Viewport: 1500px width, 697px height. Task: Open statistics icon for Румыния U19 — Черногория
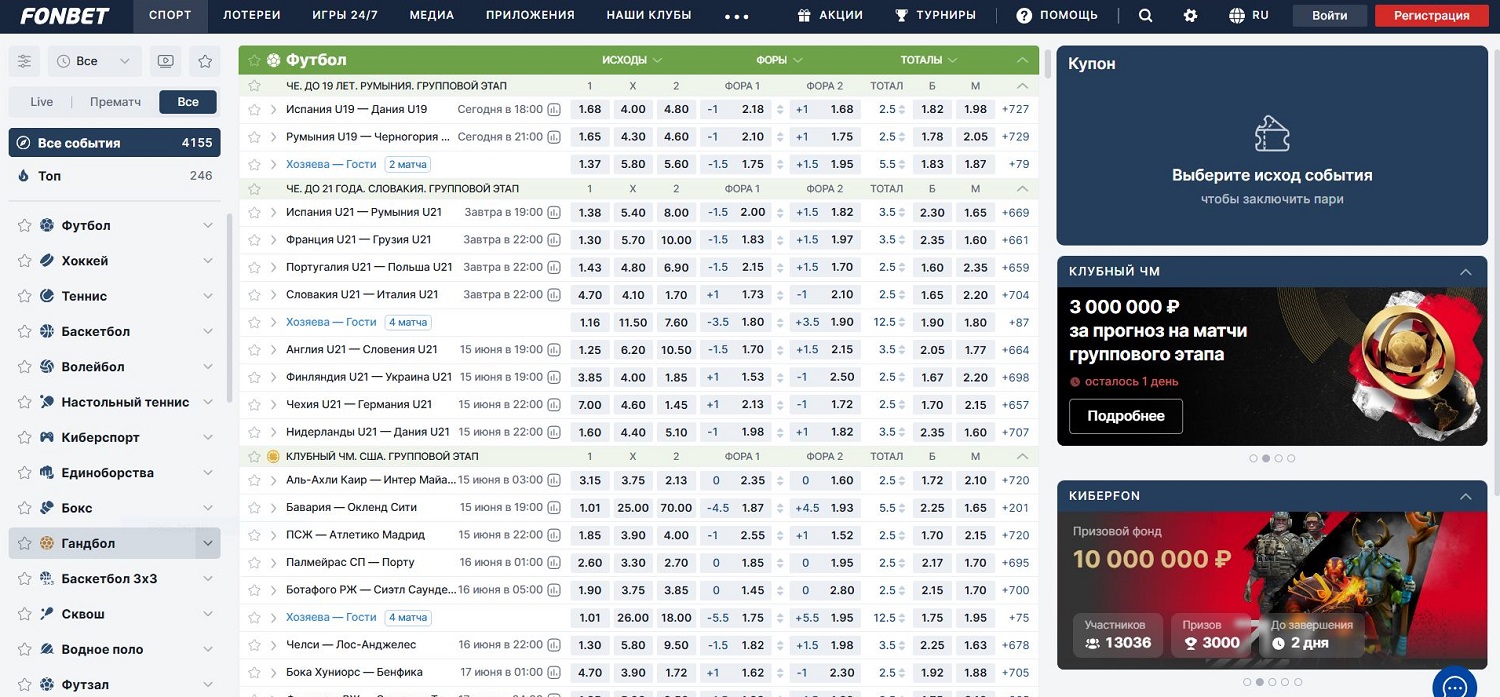coord(554,137)
